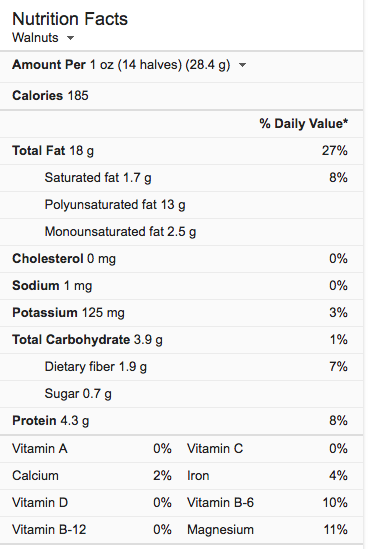
Task: Click the Nutrition Facts heading
Action: [70, 19]
